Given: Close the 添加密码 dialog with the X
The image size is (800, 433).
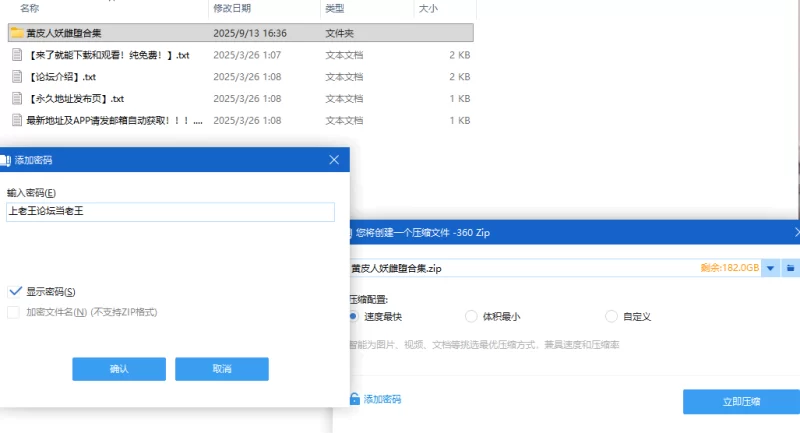Looking at the screenshot, I should click(x=334, y=160).
